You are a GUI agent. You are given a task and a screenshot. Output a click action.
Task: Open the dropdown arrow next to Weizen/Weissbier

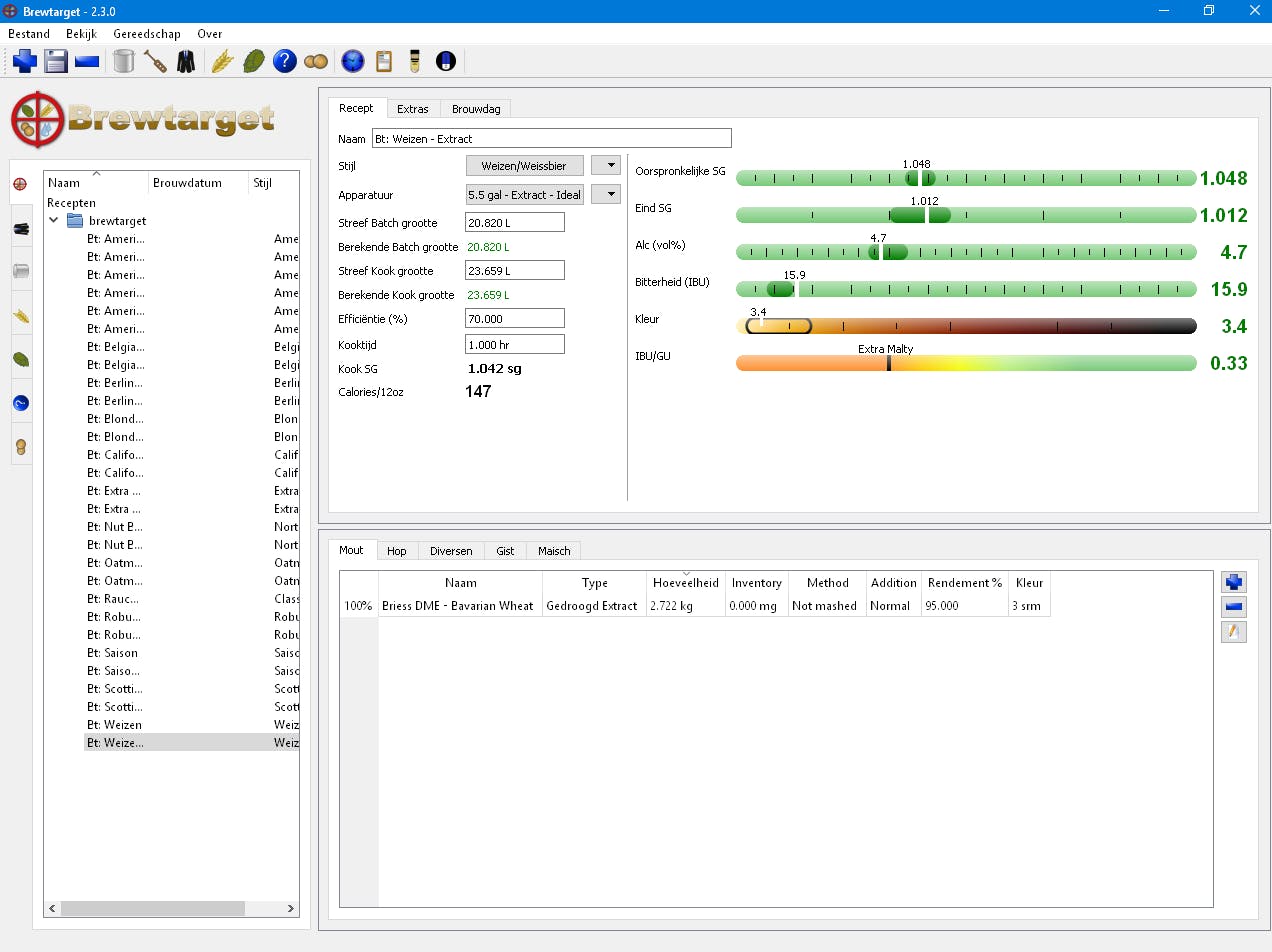[x=606, y=166]
